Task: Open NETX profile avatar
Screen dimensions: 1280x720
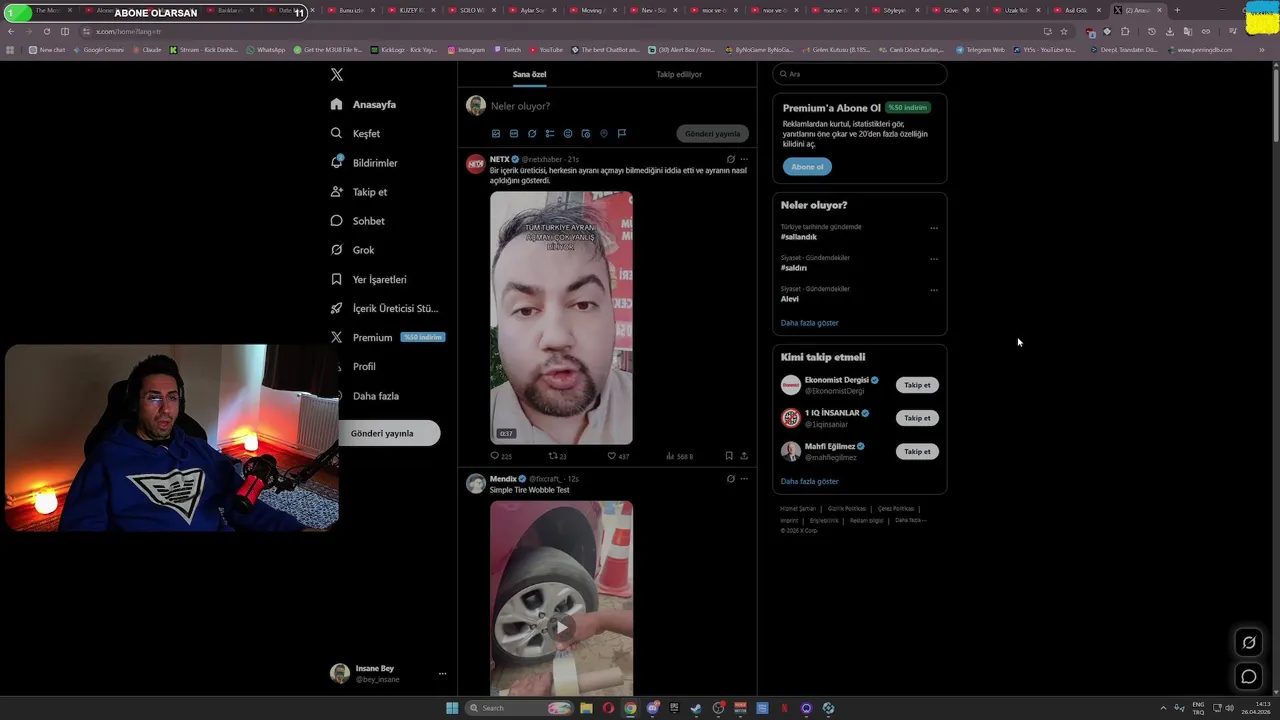Action: pos(476,164)
